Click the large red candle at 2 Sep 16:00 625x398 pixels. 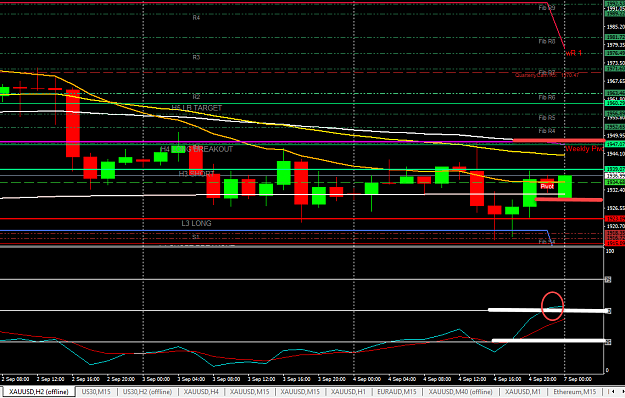(x=73, y=124)
